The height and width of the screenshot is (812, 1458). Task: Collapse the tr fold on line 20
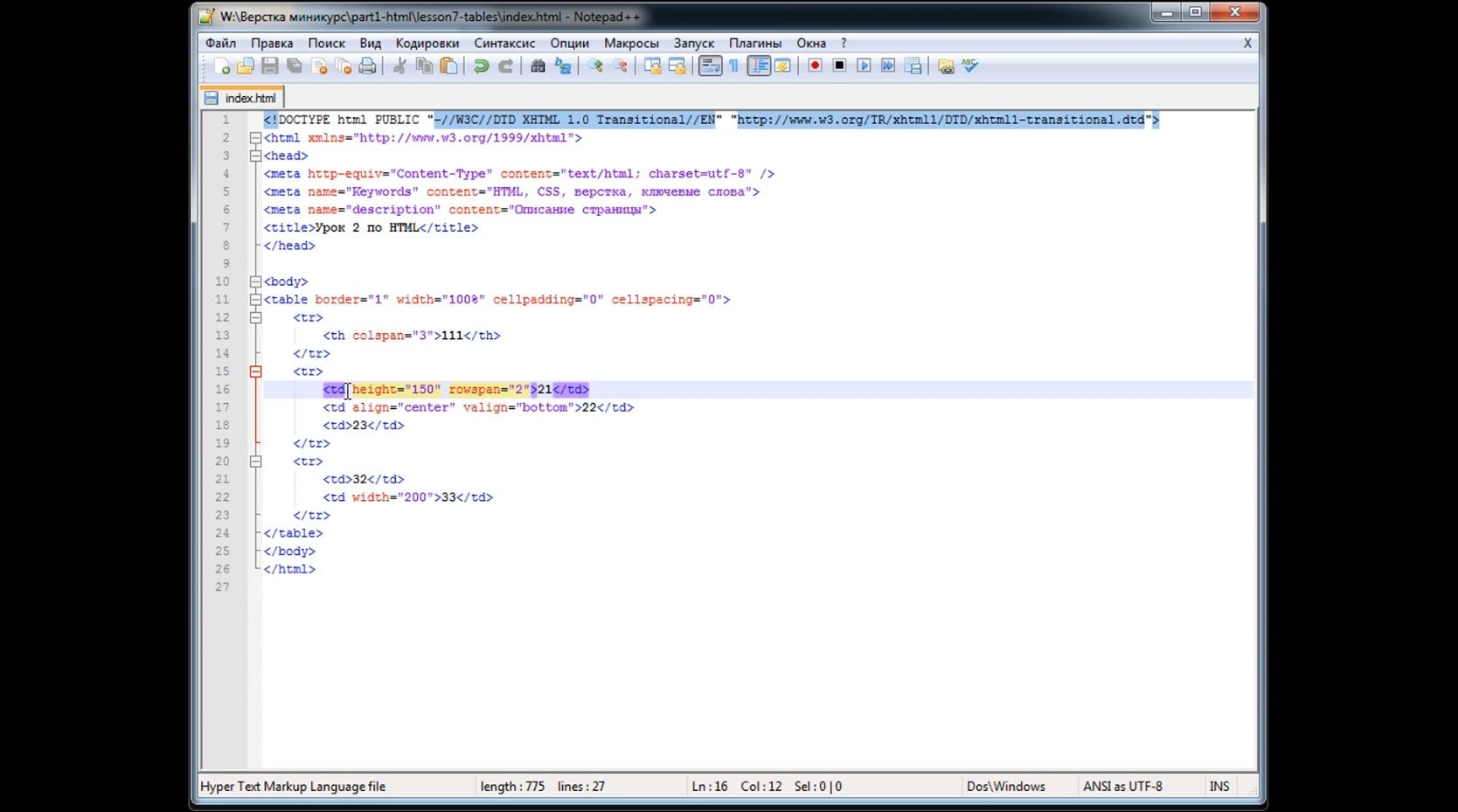[255, 462]
